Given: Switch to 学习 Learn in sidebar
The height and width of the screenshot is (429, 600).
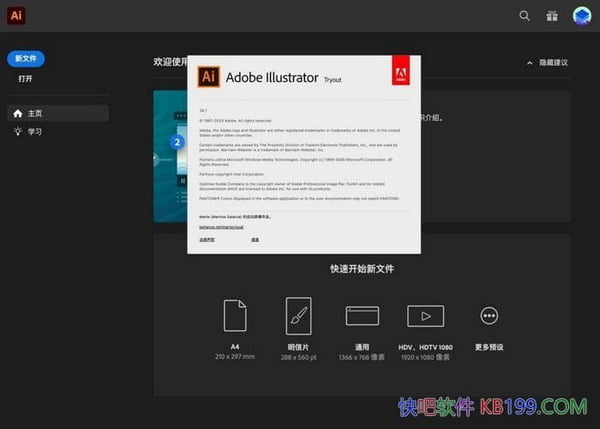Looking at the screenshot, I should pyautogui.click(x=34, y=131).
